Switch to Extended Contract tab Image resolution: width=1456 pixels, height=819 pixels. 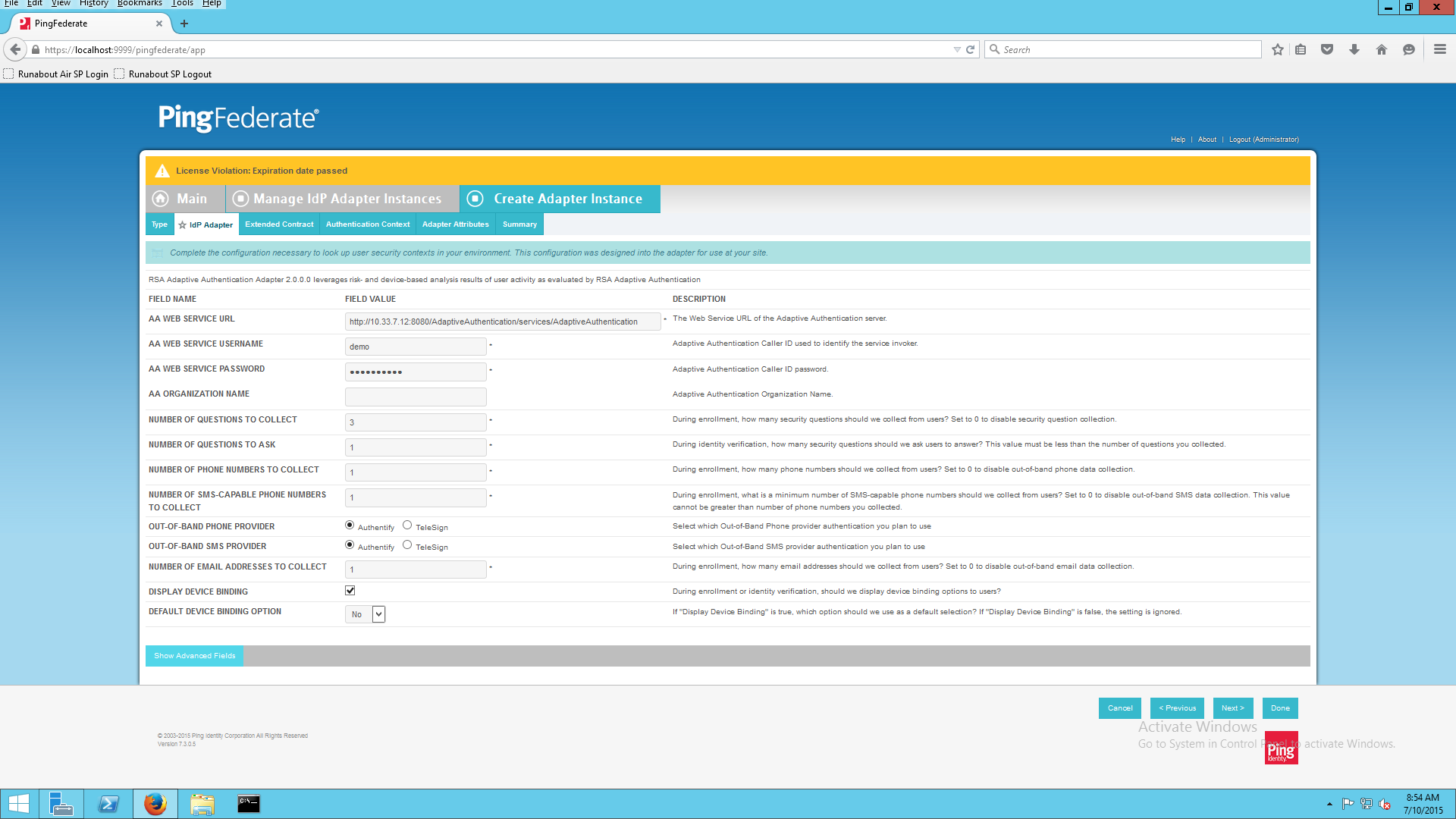click(x=279, y=224)
